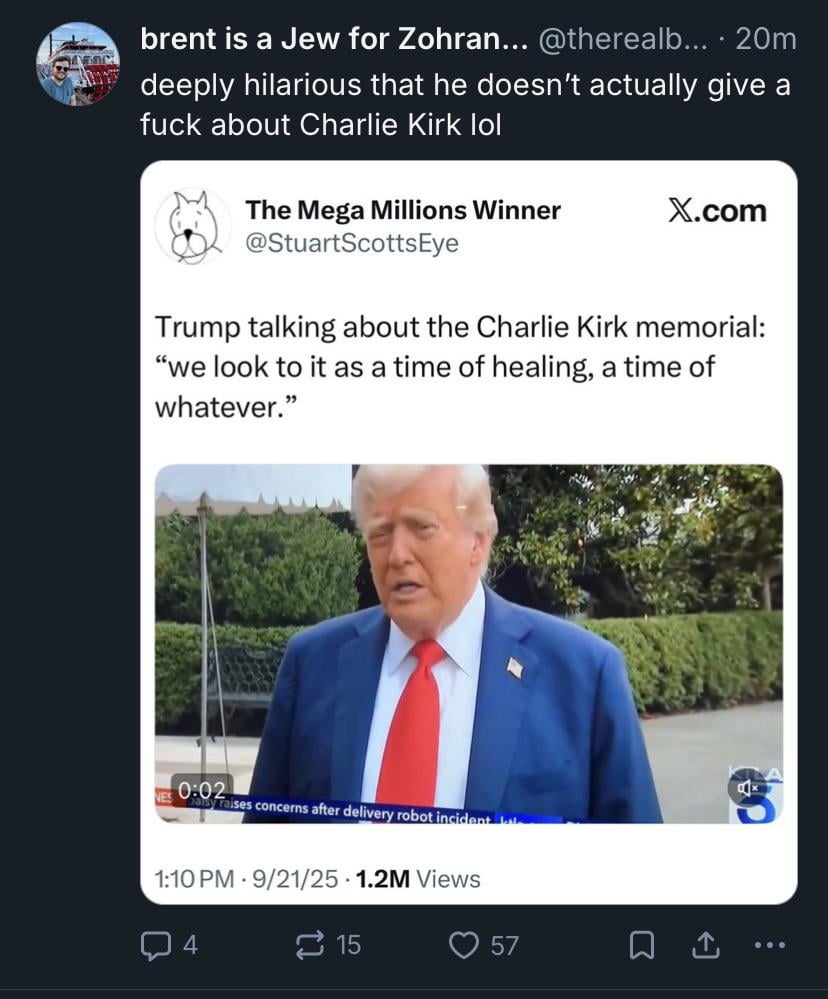Open the dog sketch avatar of quoted account
This screenshot has height=999, width=828.
[x=192, y=226]
